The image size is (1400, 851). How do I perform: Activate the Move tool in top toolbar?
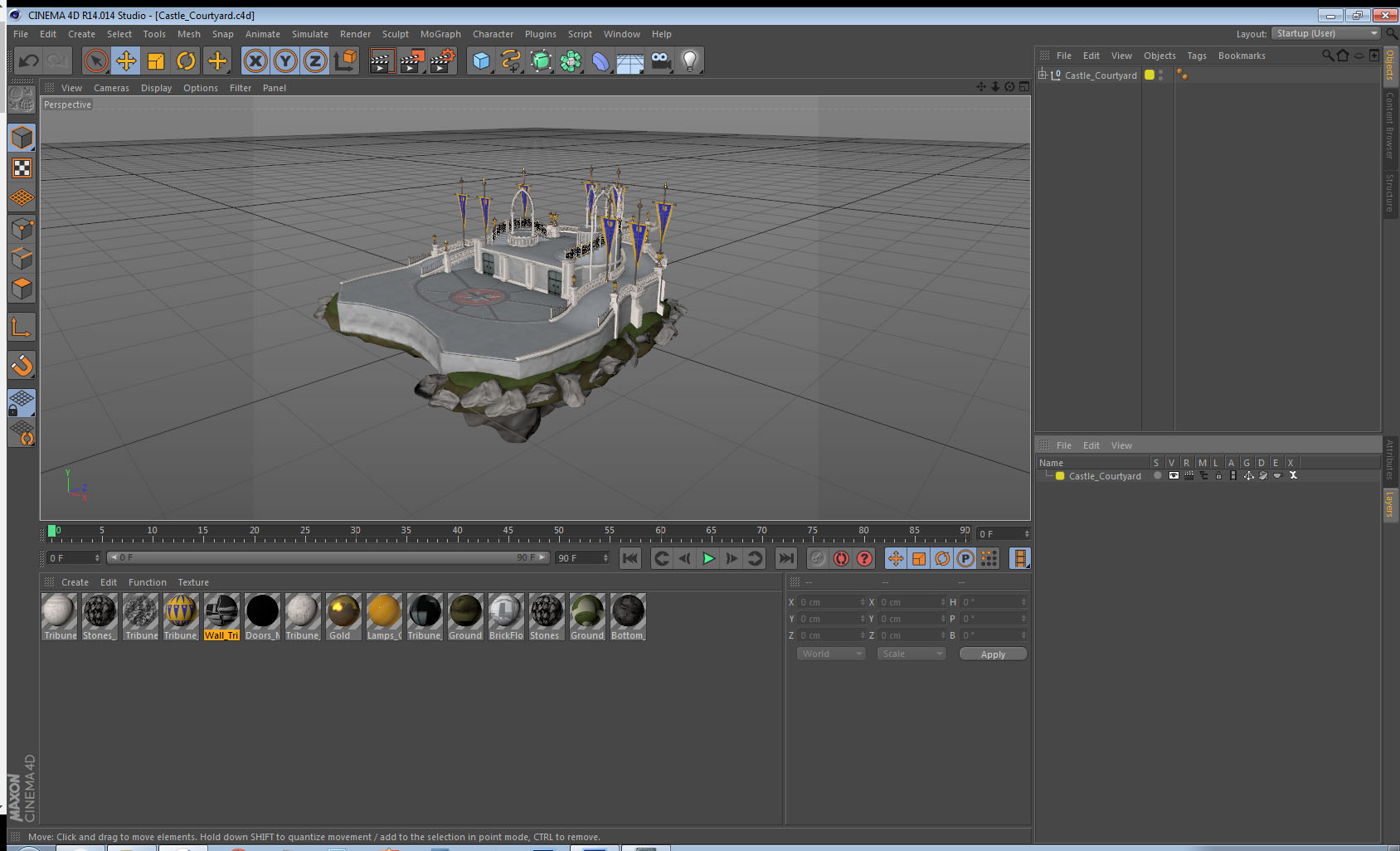126,61
